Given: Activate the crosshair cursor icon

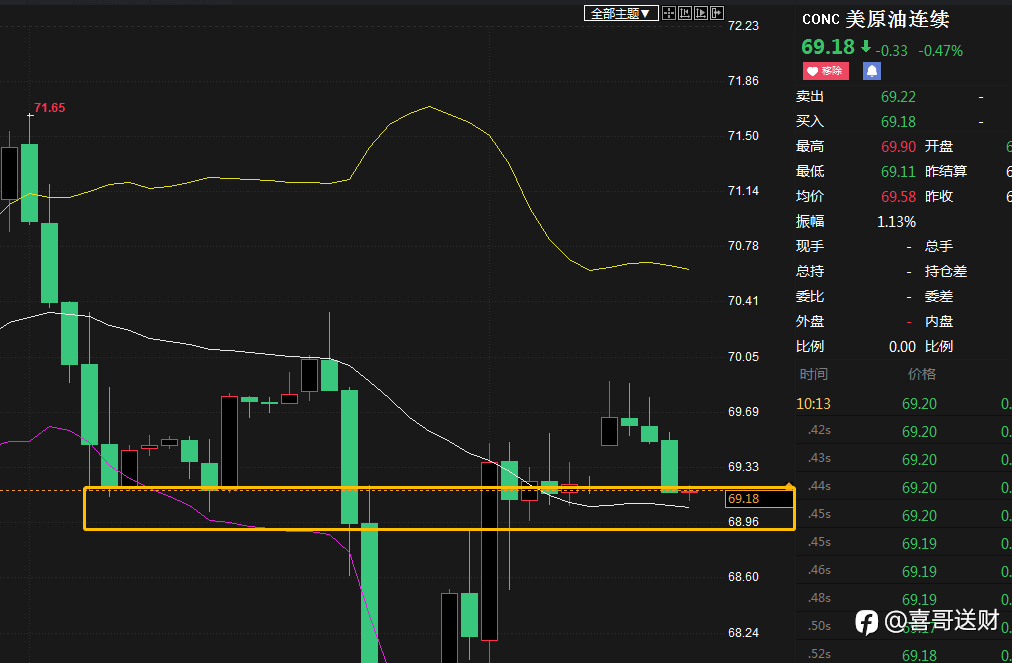Looking at the screenshot, I should tap(669, 13).
